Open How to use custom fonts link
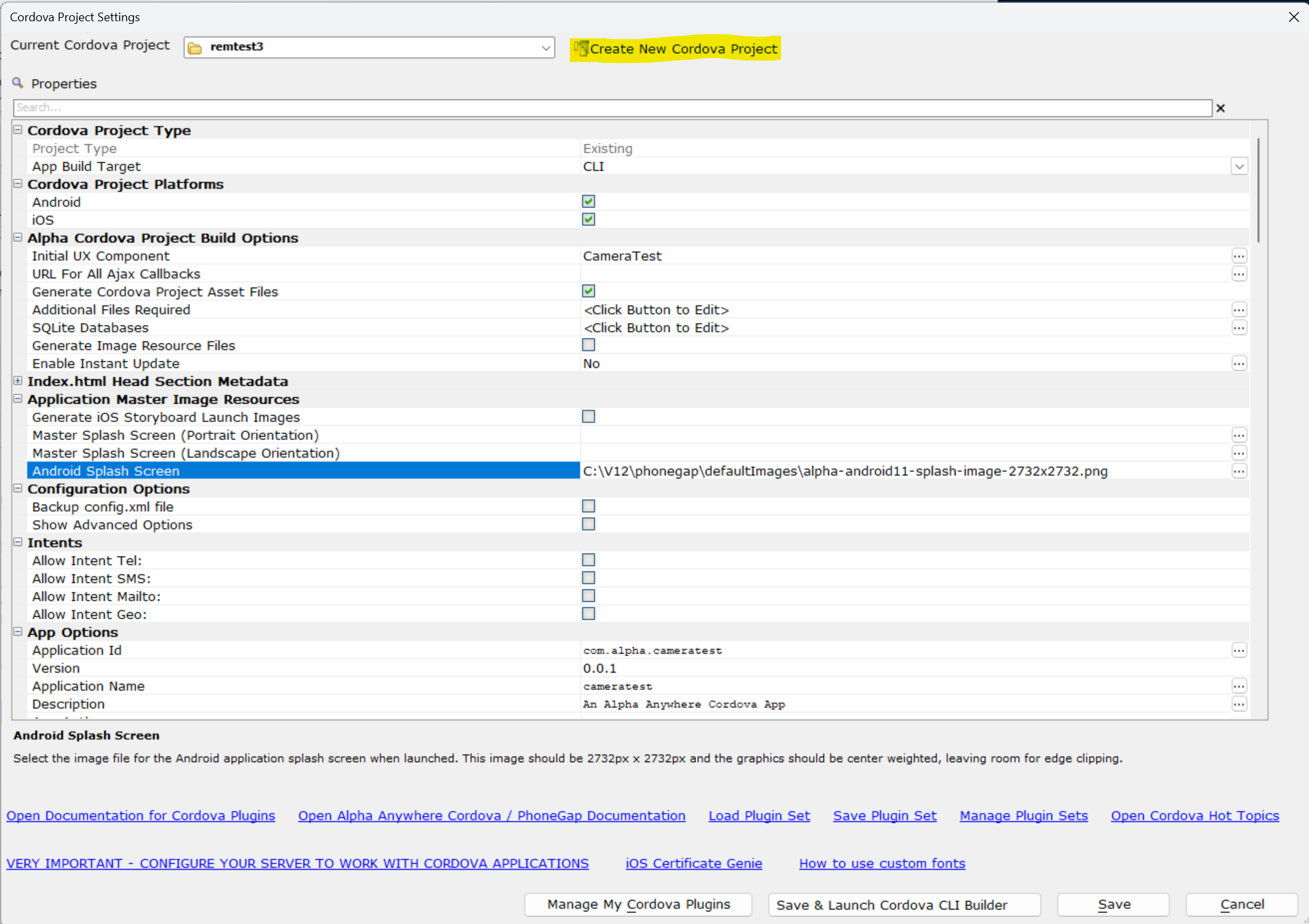 pos(882,864)
